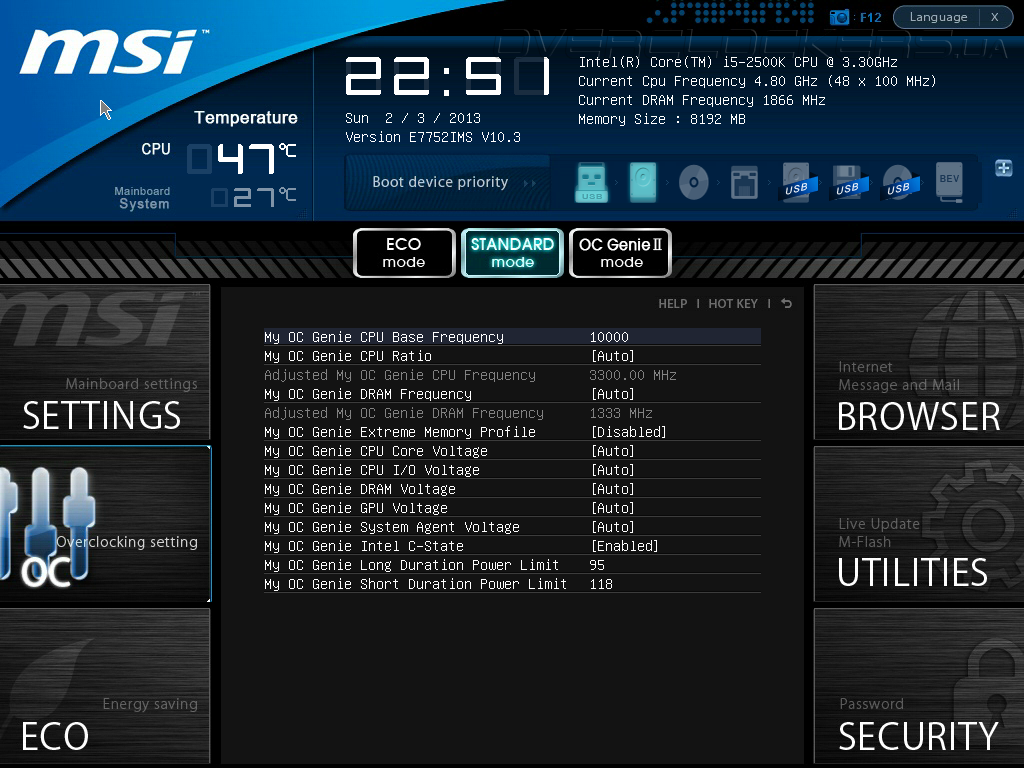Edit Short Duration Power Limit value 118
This screenshot has width=1024, height=768.
tap(601, 584)
